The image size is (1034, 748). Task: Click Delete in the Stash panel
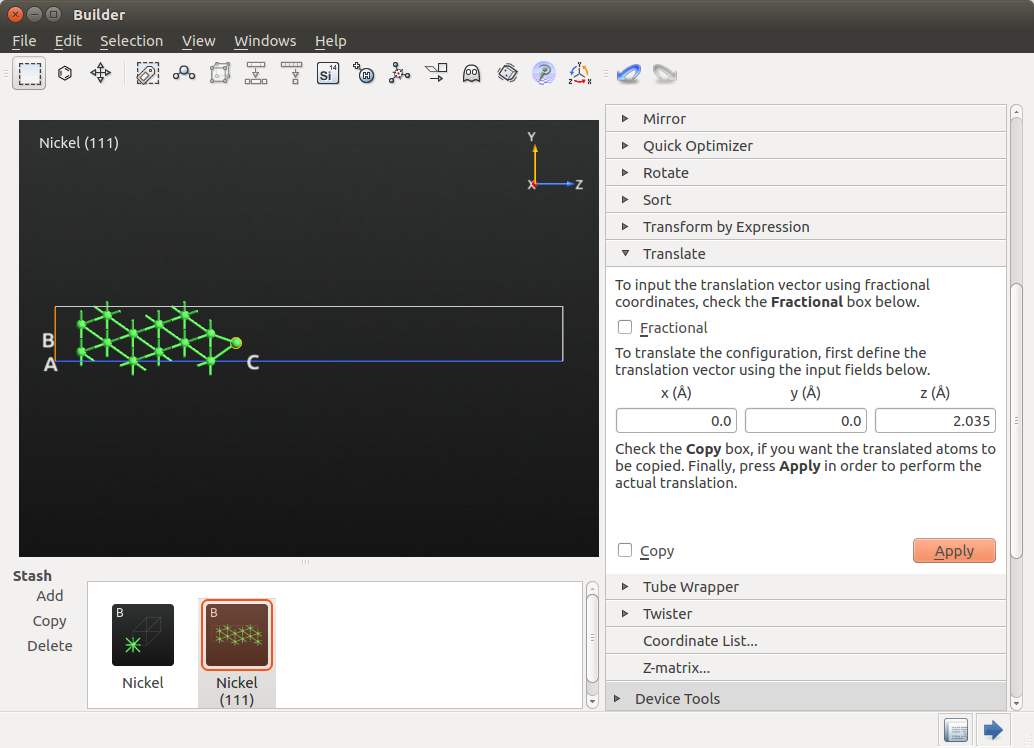(x=49, y=646)
